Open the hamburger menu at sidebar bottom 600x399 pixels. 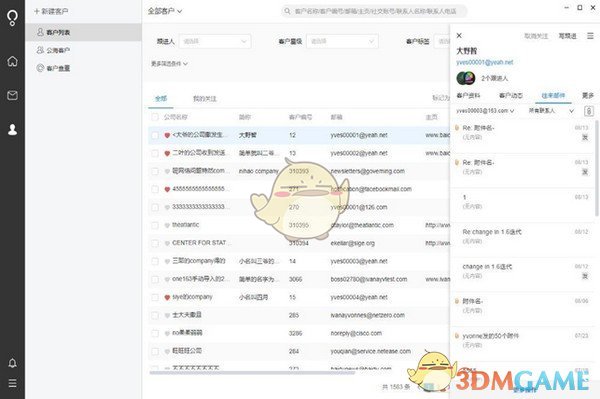point(12,383)
